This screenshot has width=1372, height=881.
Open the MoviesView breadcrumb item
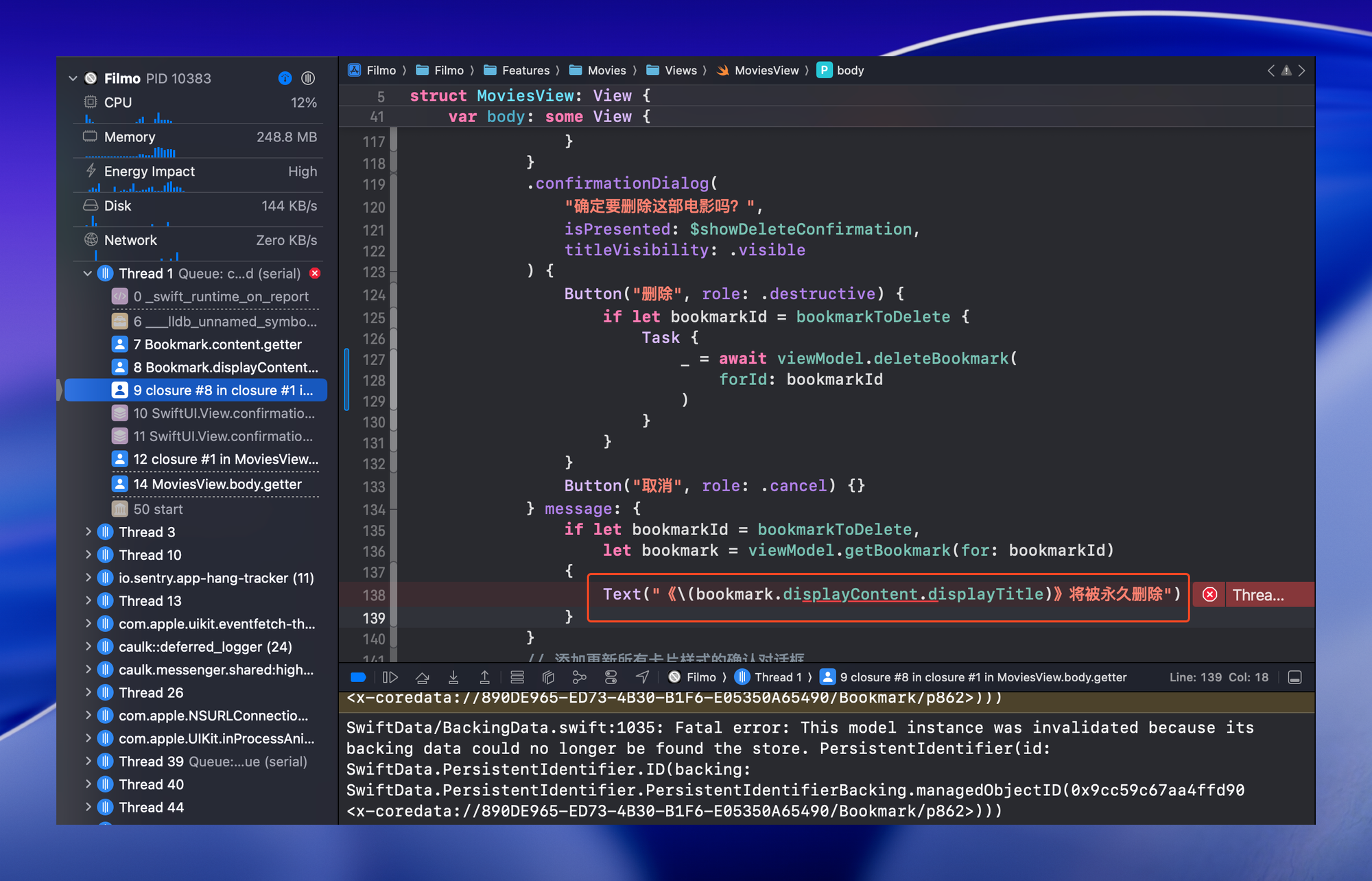766,71
